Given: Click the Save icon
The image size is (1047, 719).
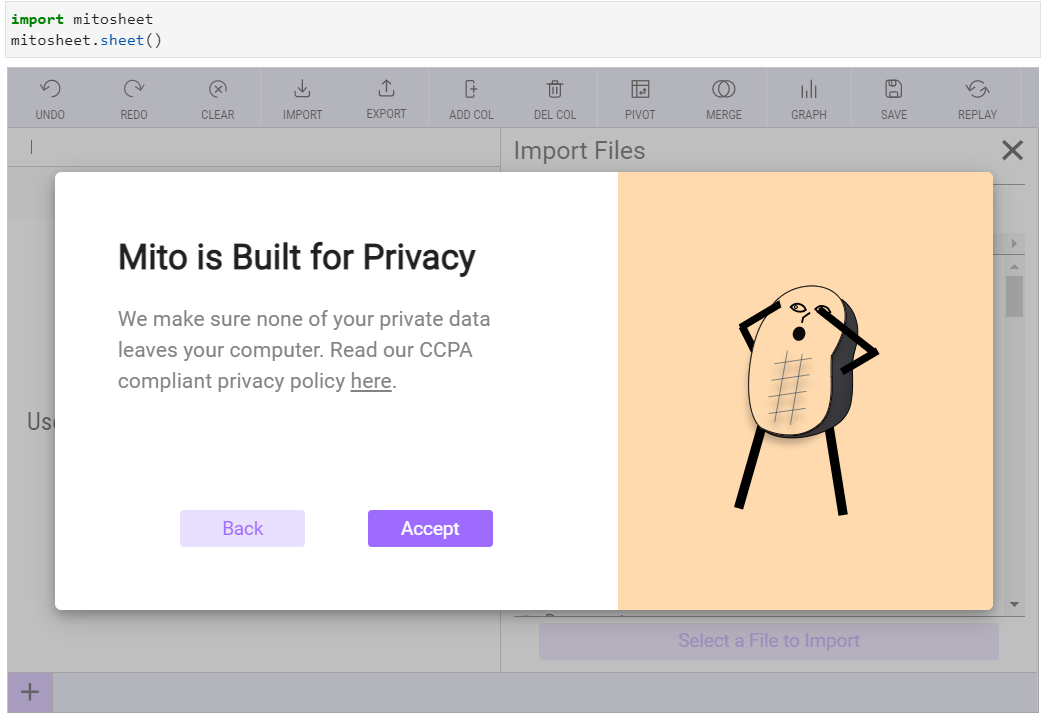Looking at the screenshot, I should [894, 90].
